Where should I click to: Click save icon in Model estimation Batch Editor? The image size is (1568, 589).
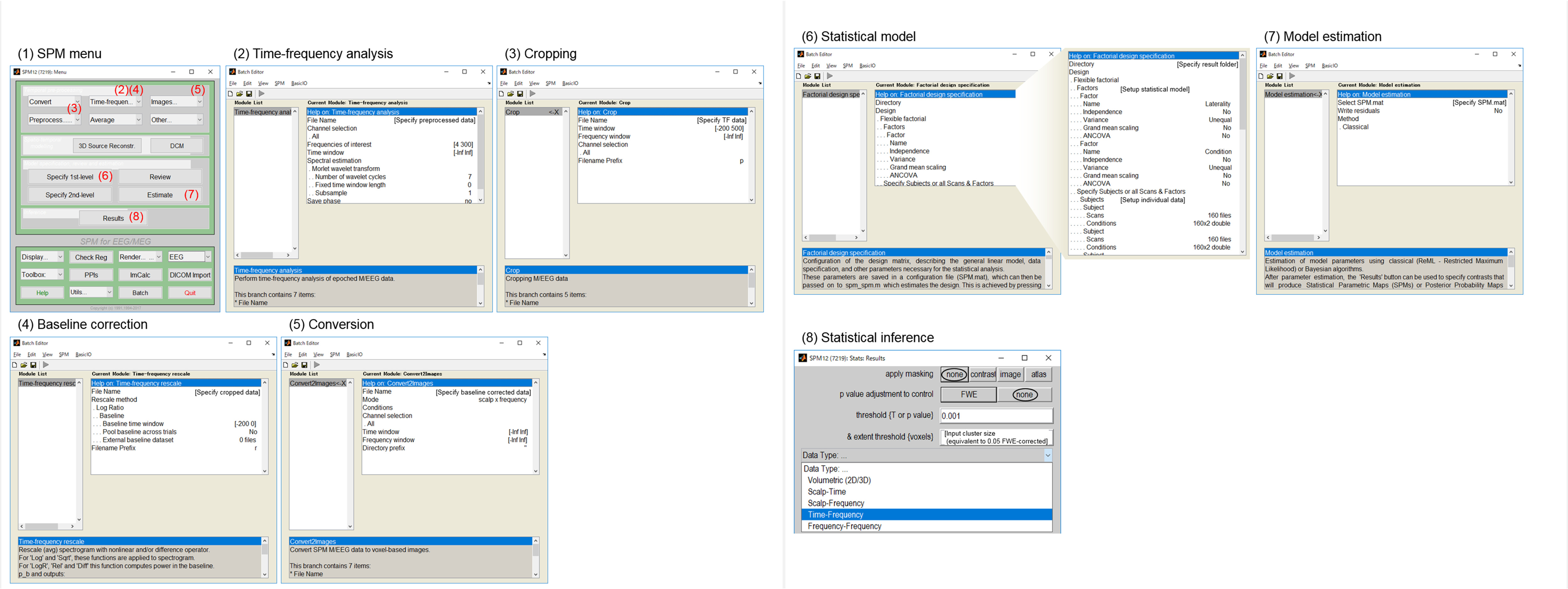click(1279, 76)
